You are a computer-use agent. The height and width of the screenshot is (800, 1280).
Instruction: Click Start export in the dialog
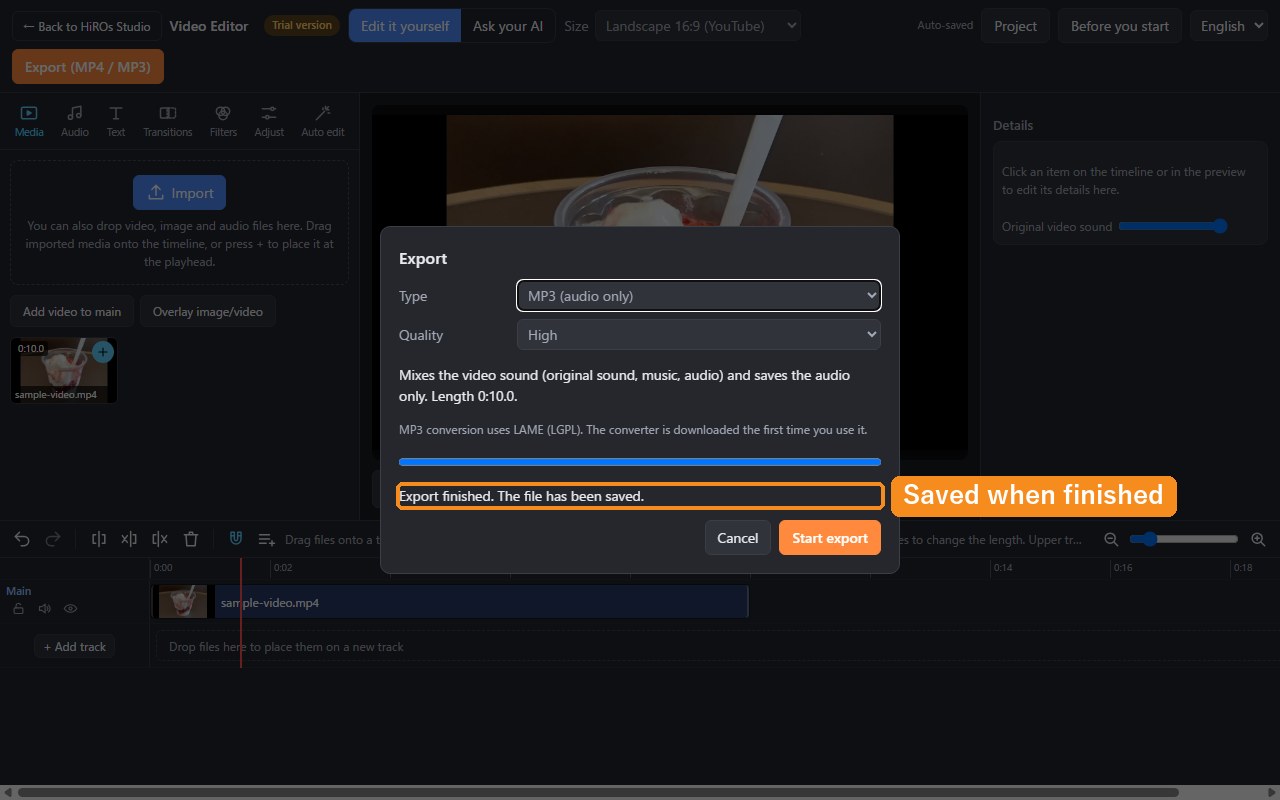point(830,538)
